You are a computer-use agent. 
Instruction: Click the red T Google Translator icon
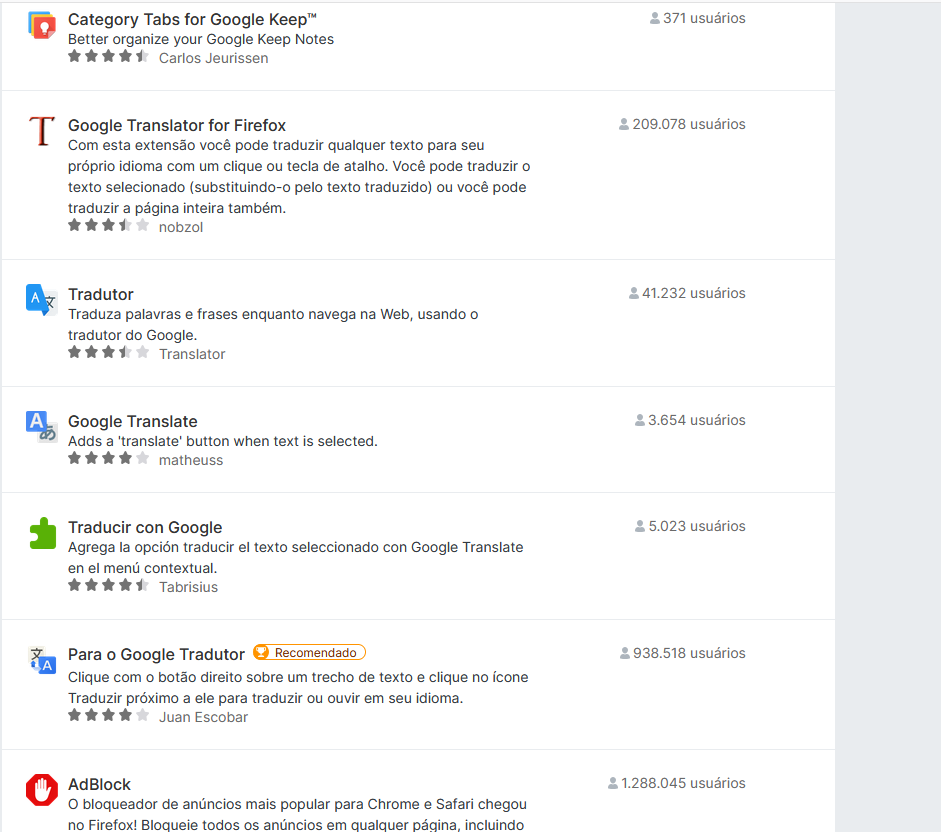[x=42, y=131]
